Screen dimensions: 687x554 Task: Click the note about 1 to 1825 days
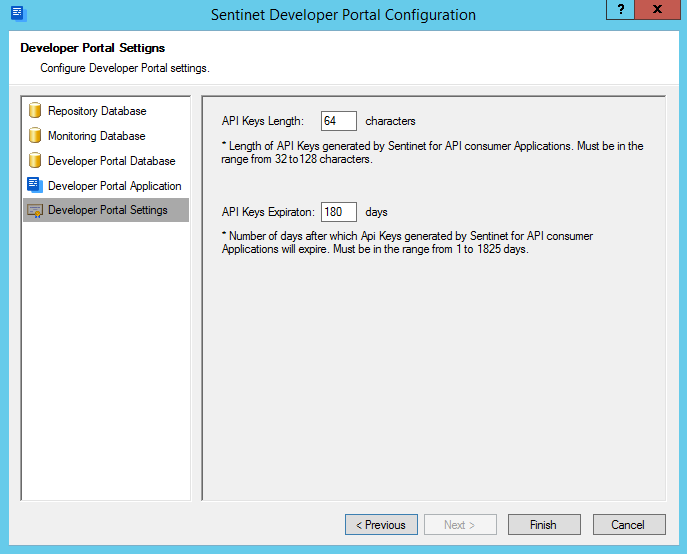point(407,242)
